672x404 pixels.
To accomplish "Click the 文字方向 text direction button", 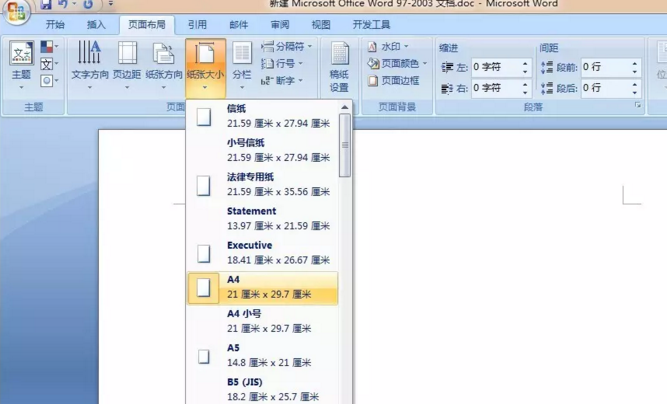I will (x=90, y=65).
